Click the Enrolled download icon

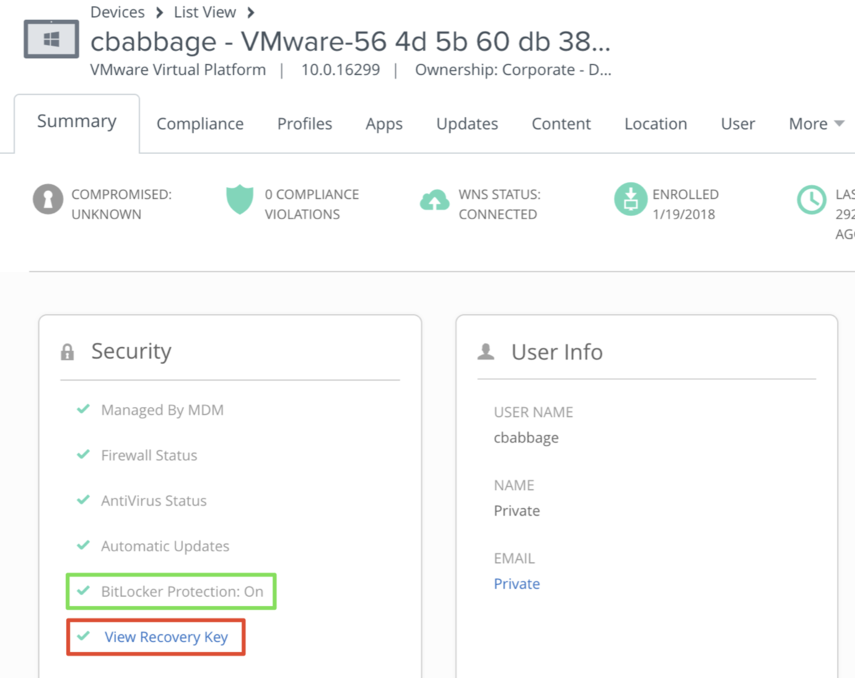point(630,199)
